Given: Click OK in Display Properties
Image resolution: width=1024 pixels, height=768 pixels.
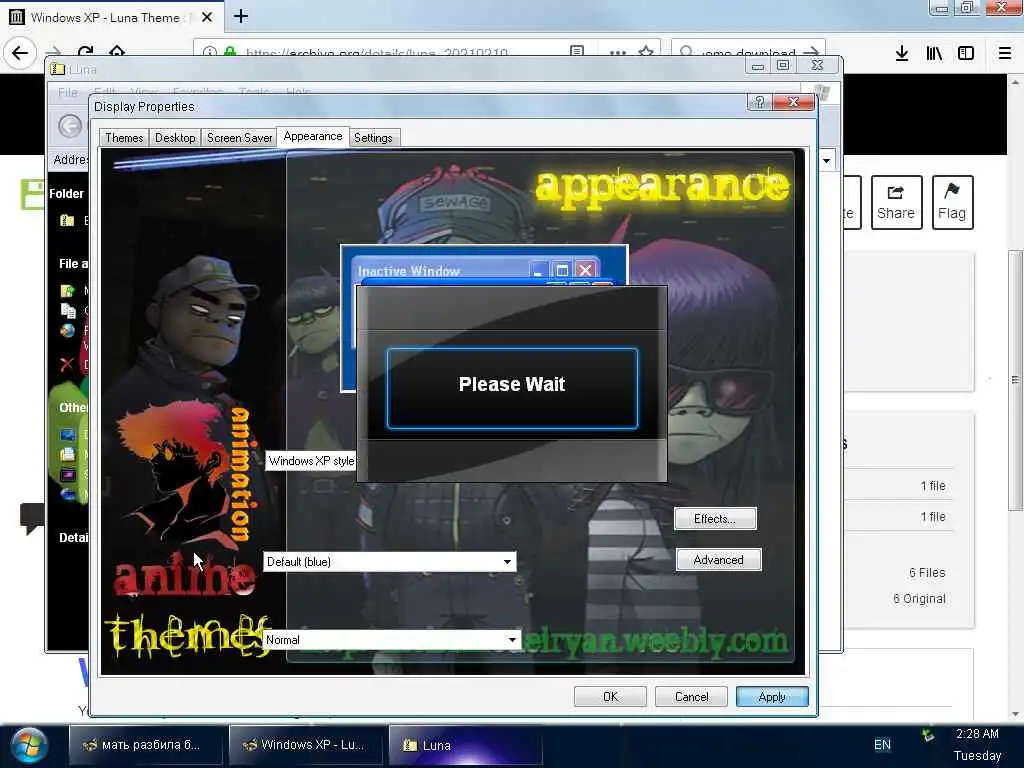Looking at the screenshot, I should 611,697.
